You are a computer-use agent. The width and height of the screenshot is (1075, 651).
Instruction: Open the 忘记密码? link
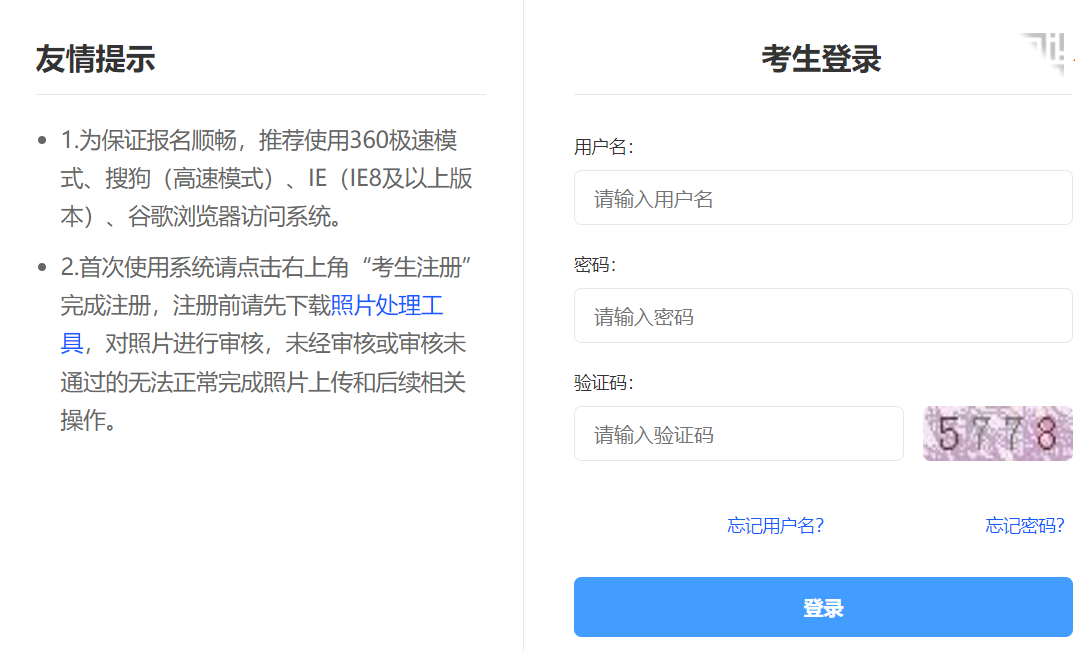1024,526
